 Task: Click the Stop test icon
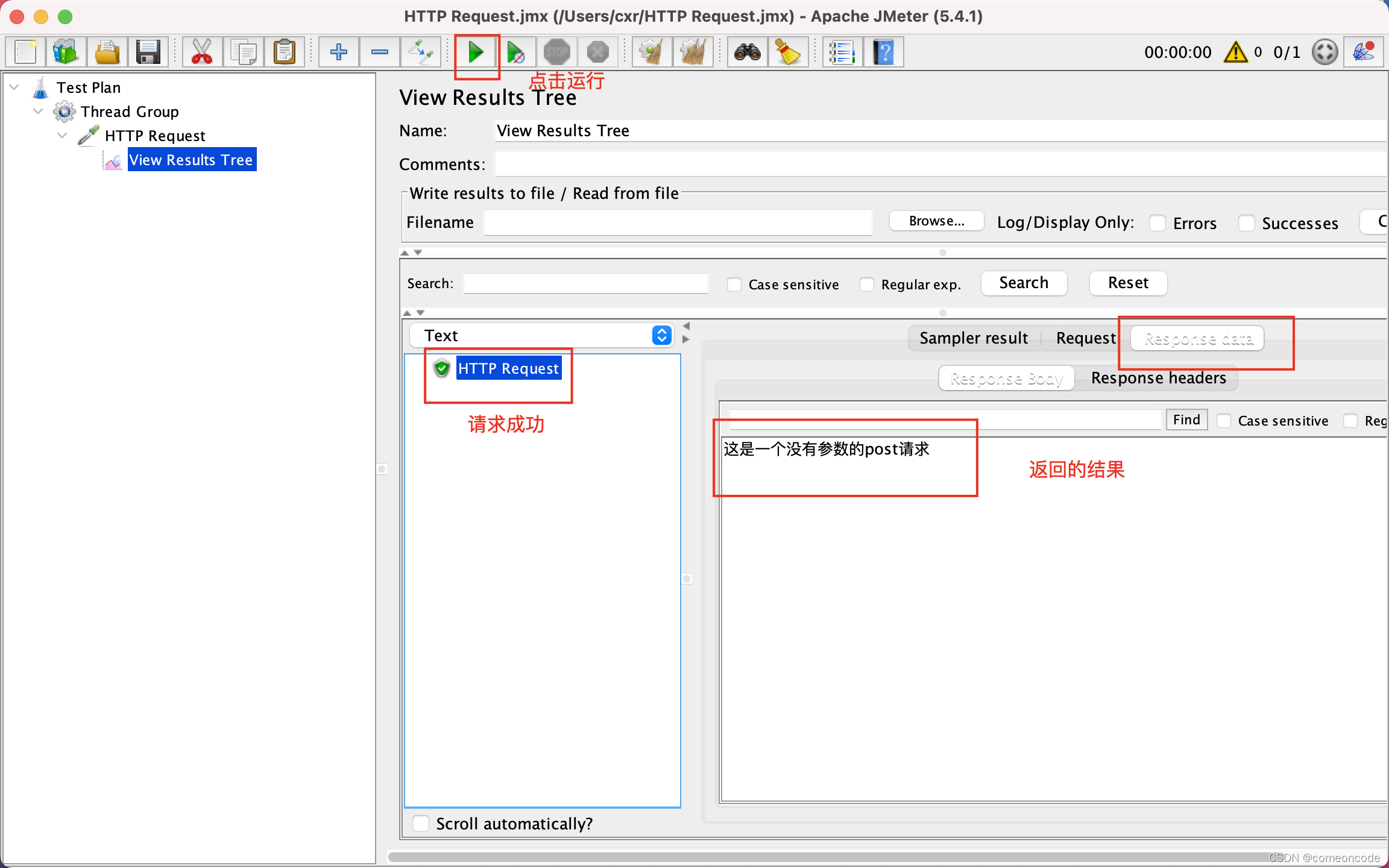coord(556,52)
